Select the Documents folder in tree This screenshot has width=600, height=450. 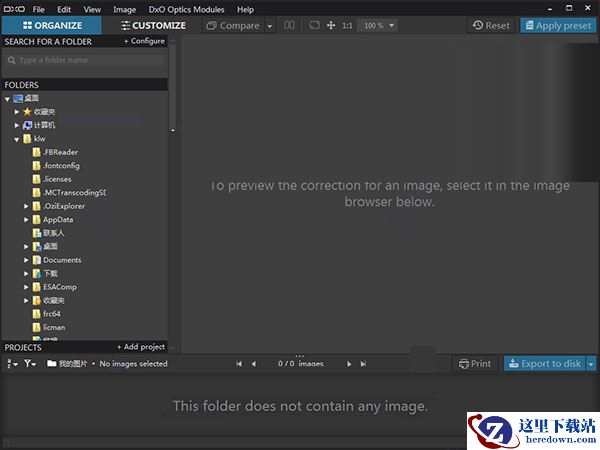click(x=61, y=260)
